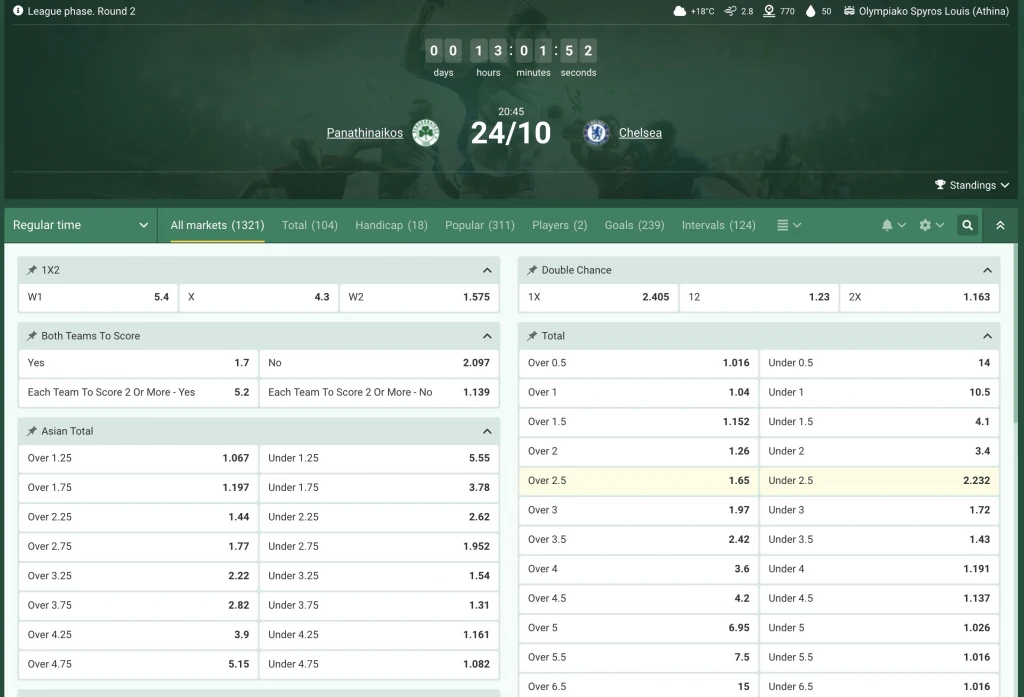Open the notifications bell menu
Screen dimensions: 1024x697
coord(893,226)
